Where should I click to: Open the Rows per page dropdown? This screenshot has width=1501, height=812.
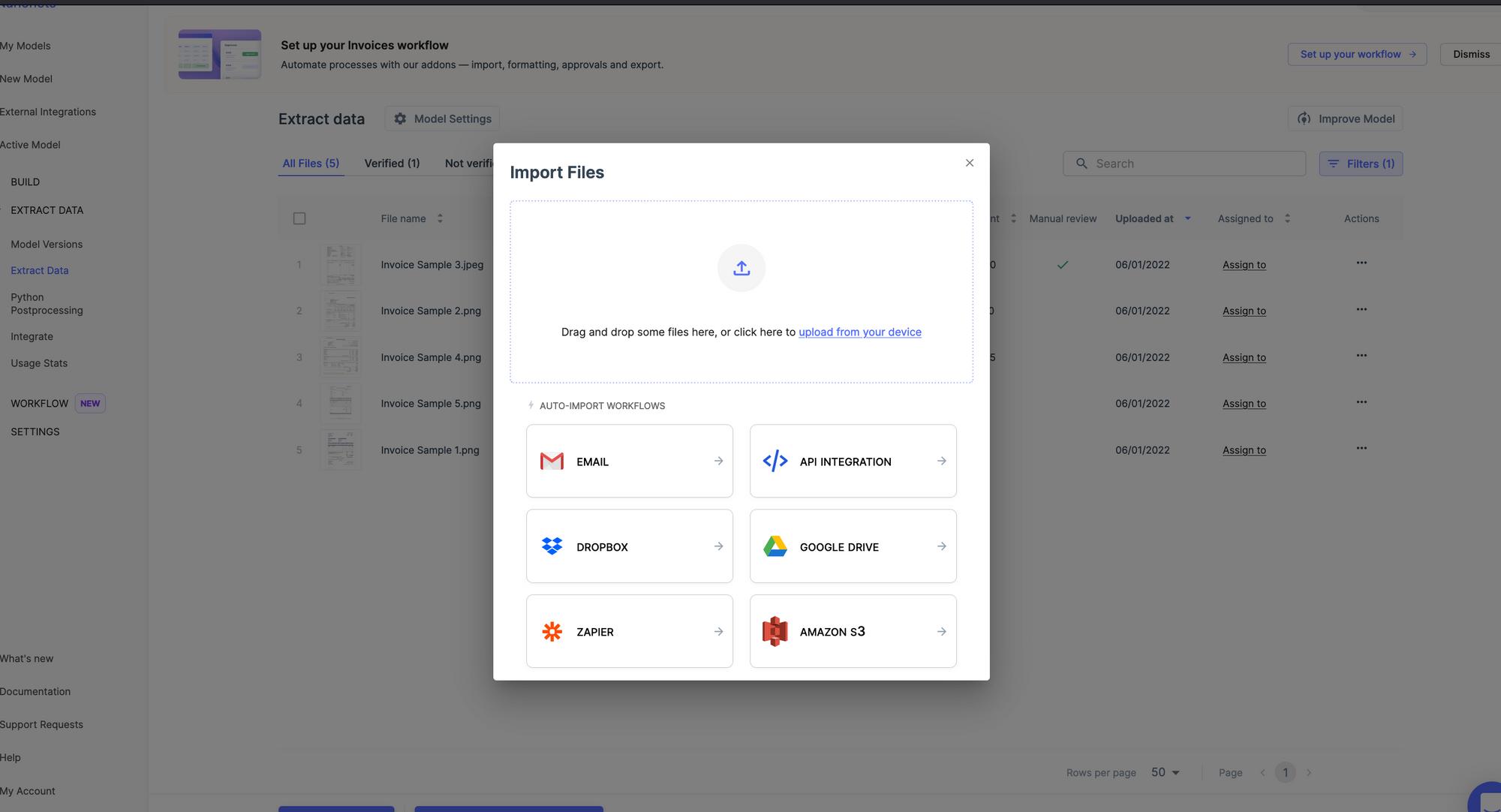(x=1166, y=772)
